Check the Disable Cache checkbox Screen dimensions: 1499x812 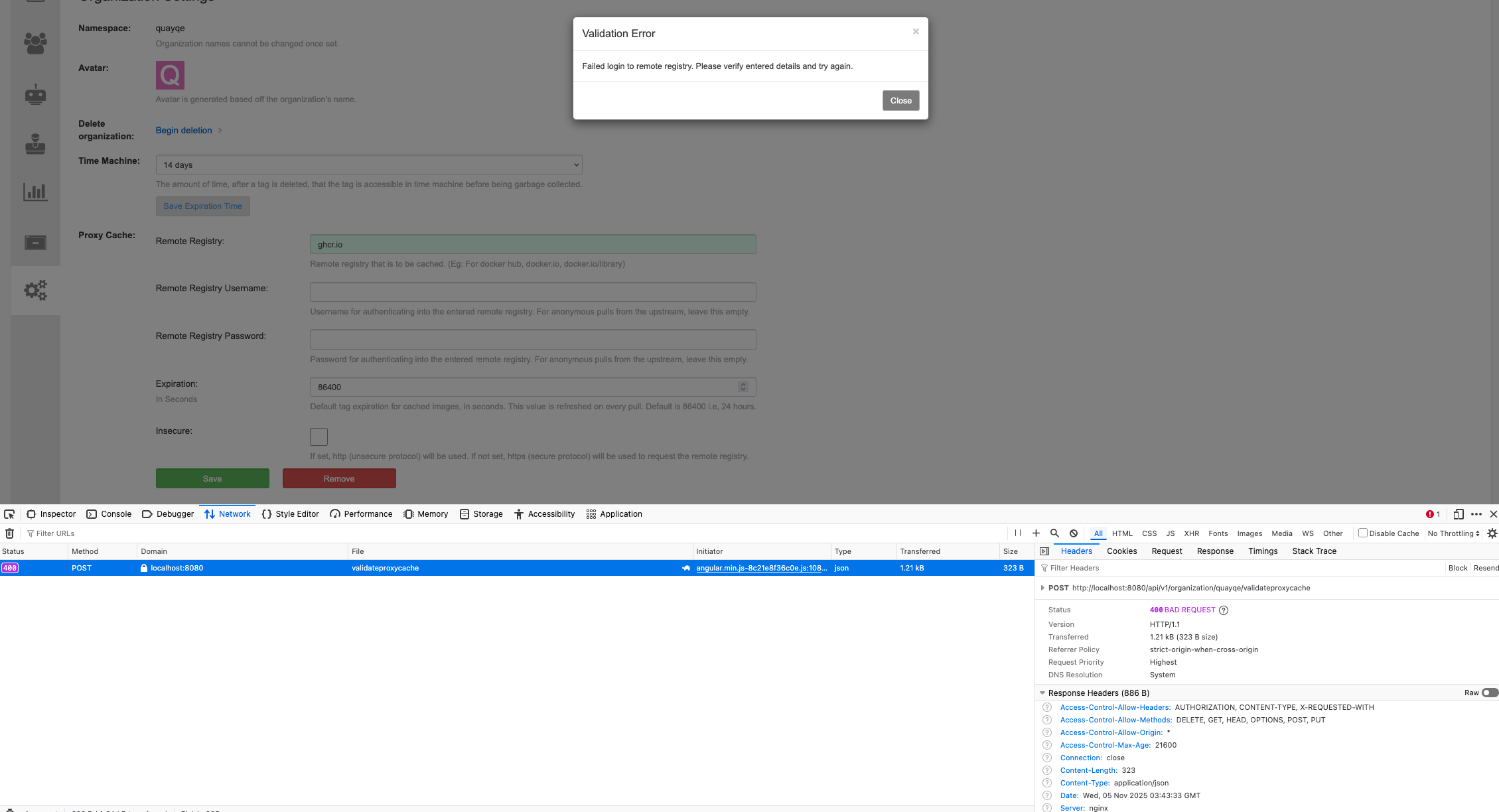[1362, 533]
